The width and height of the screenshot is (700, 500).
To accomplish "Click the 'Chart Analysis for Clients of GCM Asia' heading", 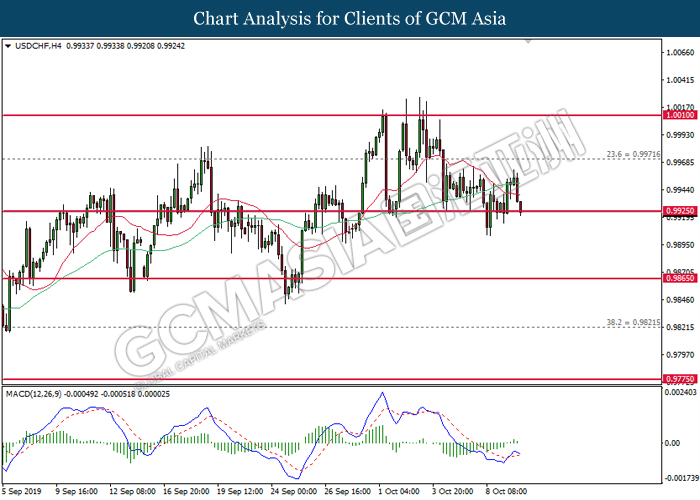I will [350, 19].
